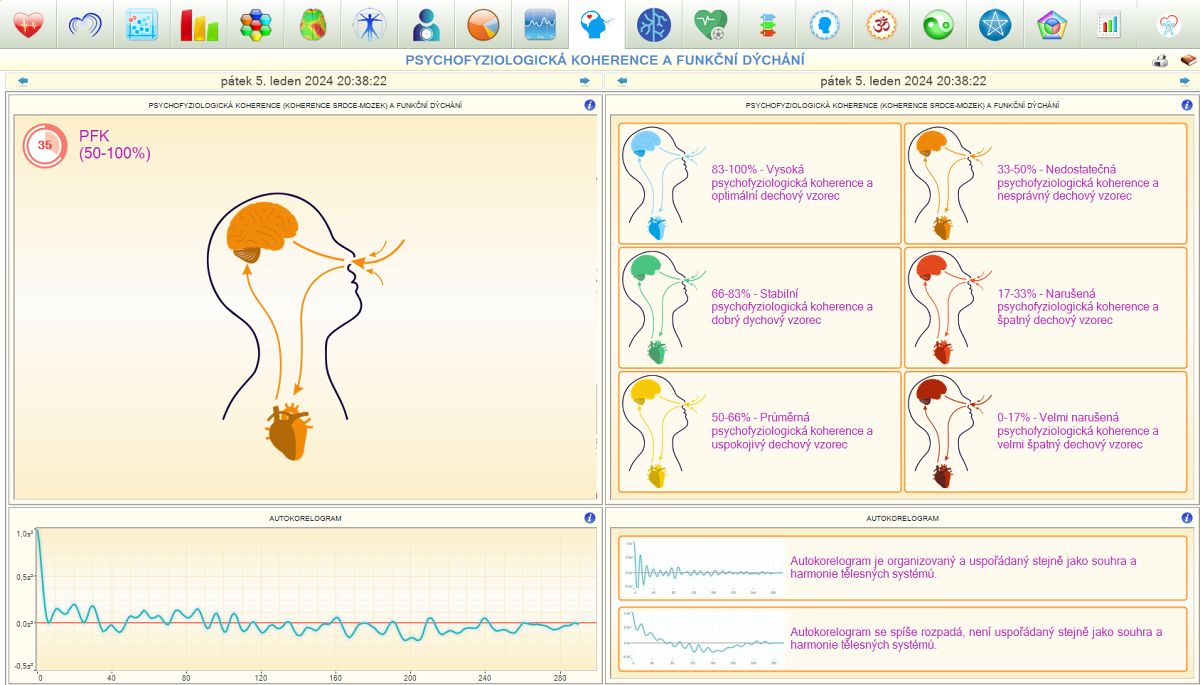This screenshot has height=685, width=1200.
Task: Select the 83-100% Vysoká coherence legend card
Action: (x=760, y=183)
